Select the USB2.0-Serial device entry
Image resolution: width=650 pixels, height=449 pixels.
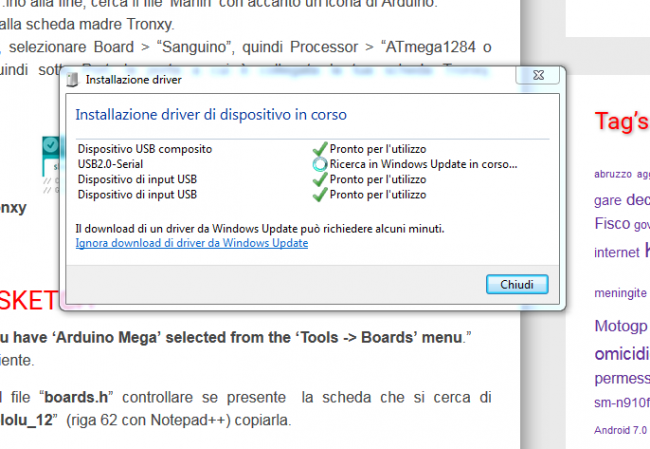point(111,164)
